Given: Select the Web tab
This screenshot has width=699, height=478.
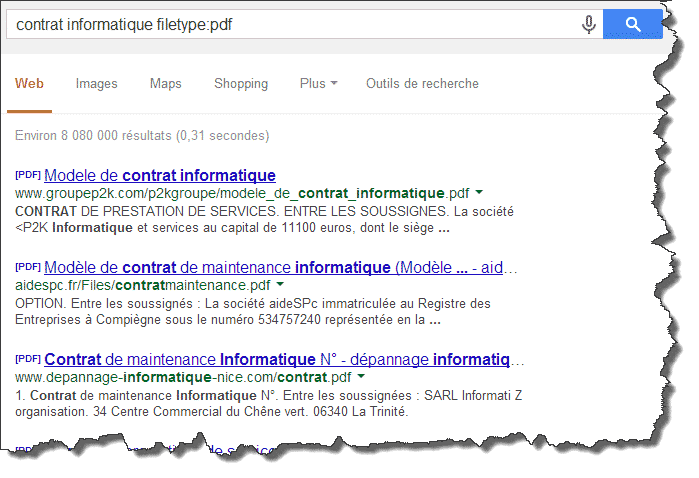Looking at the screenshot, I should coord(29,84).
